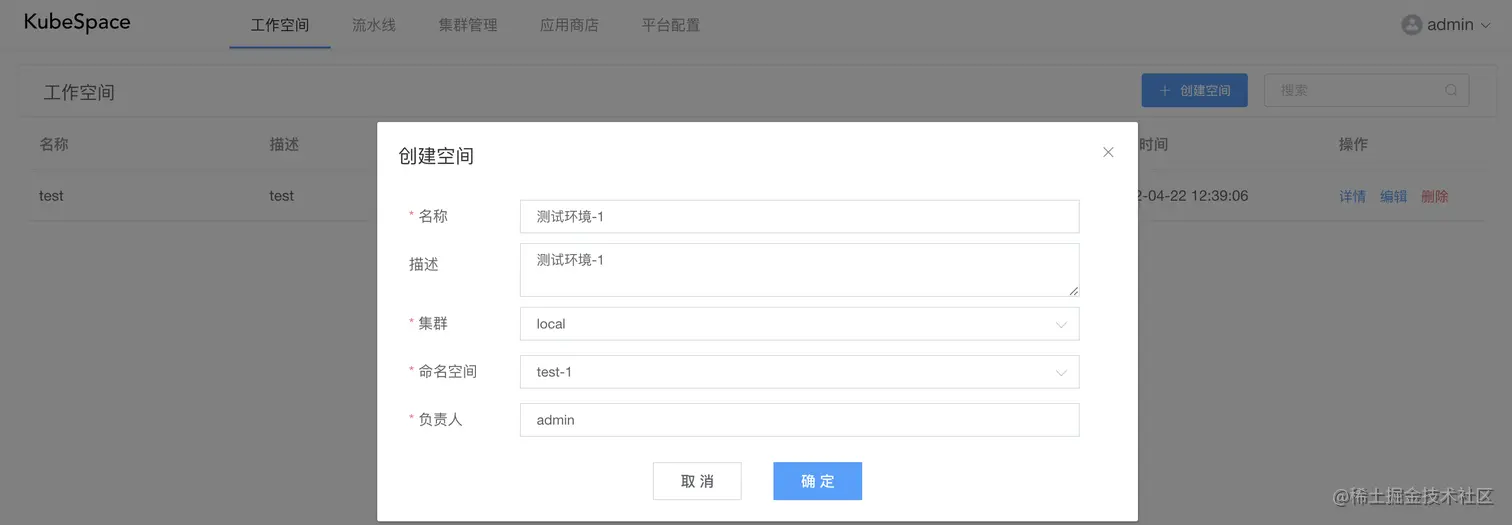Cancel with the 取消 button
The height and width of the screenshot is (525, 1512).
point(697,481)
